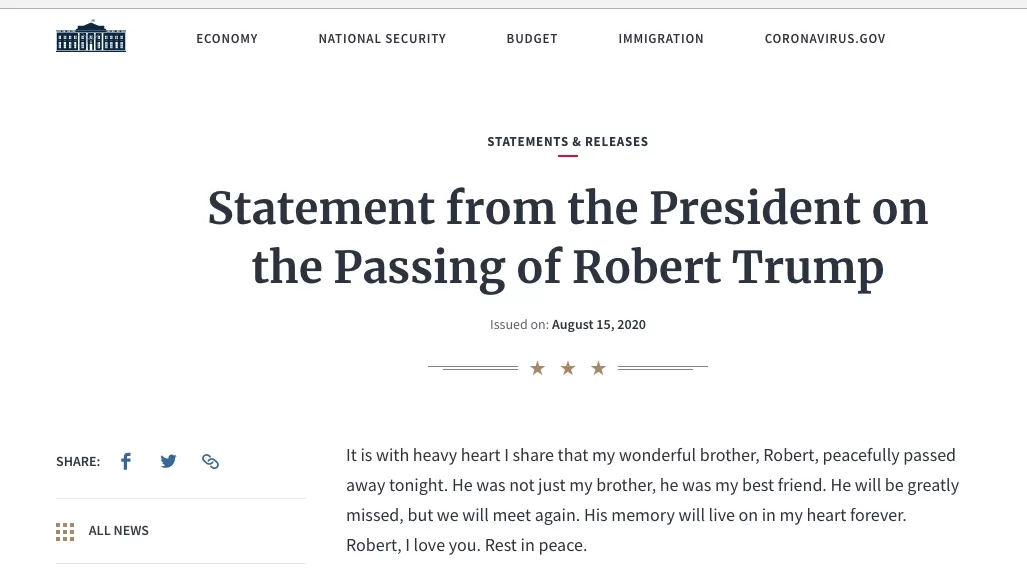Click the SHARE label
This screenshot has width=1027, height=583.
click(x=78, y=462)
